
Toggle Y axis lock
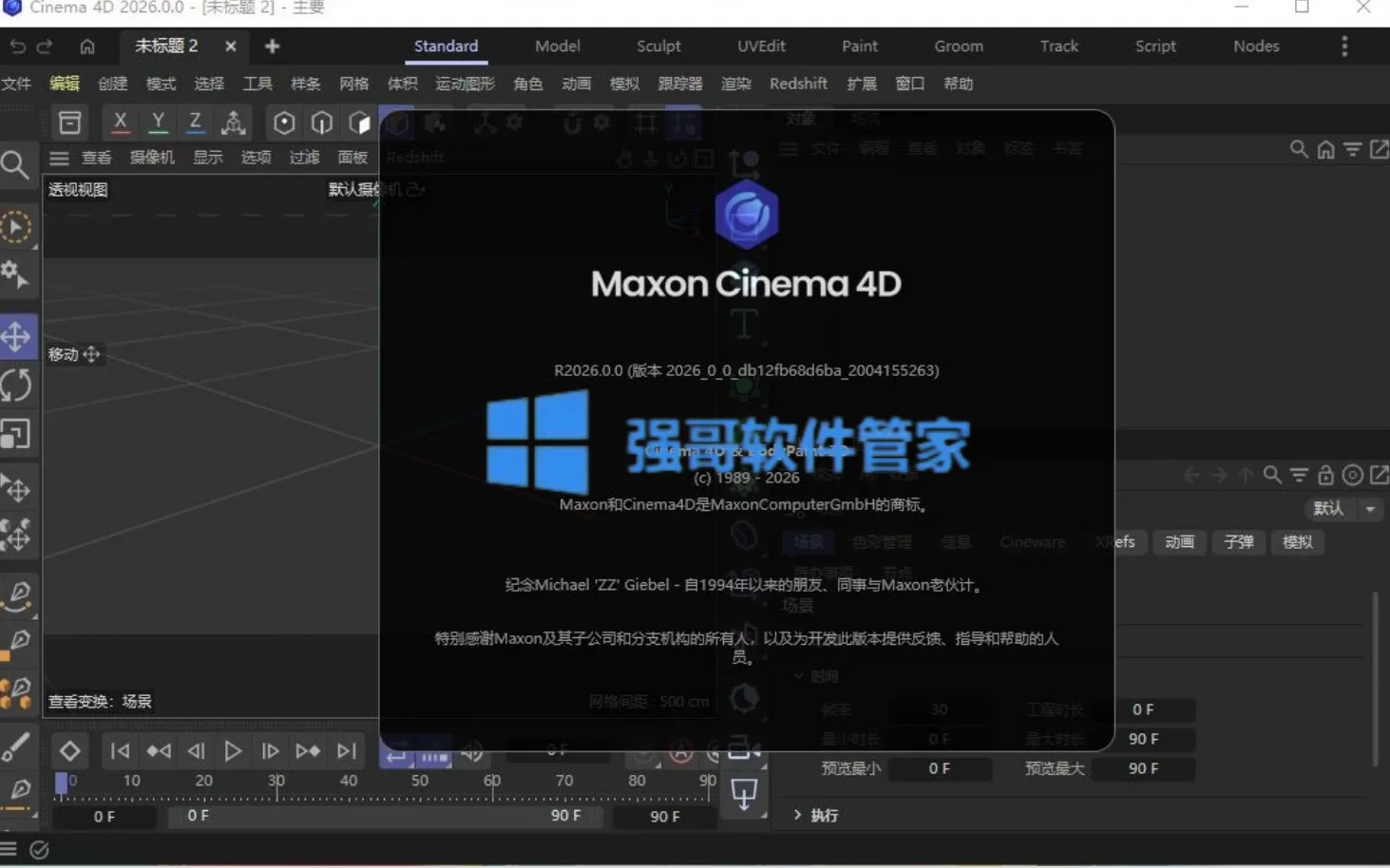158,122
